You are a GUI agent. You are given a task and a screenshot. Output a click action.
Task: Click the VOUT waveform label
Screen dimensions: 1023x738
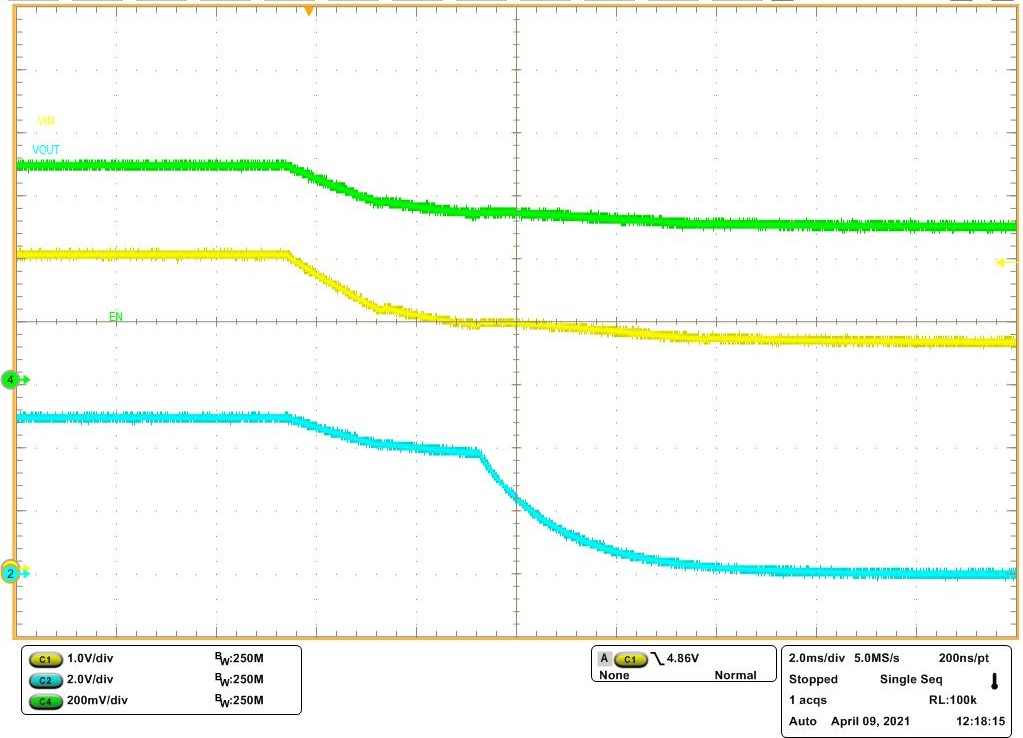(x=46, y=150)
